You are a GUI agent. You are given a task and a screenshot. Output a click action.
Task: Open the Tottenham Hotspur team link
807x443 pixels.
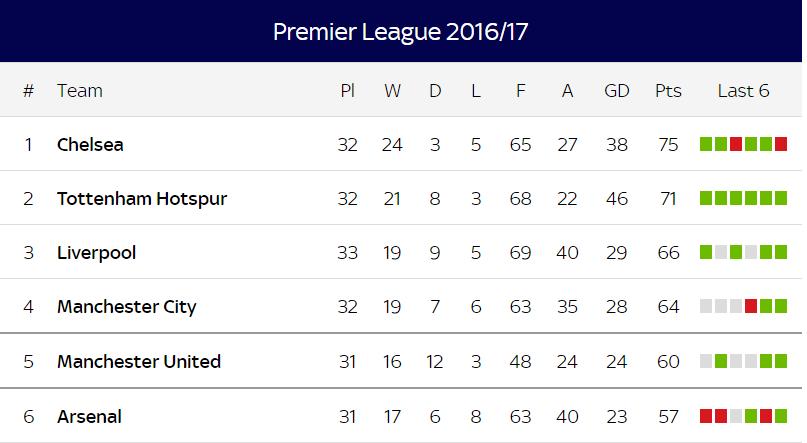coord(142,199)
